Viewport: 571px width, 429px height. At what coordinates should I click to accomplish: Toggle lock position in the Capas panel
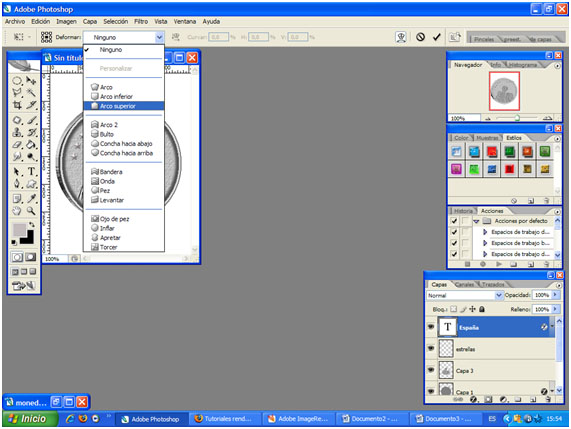[472, 309]
